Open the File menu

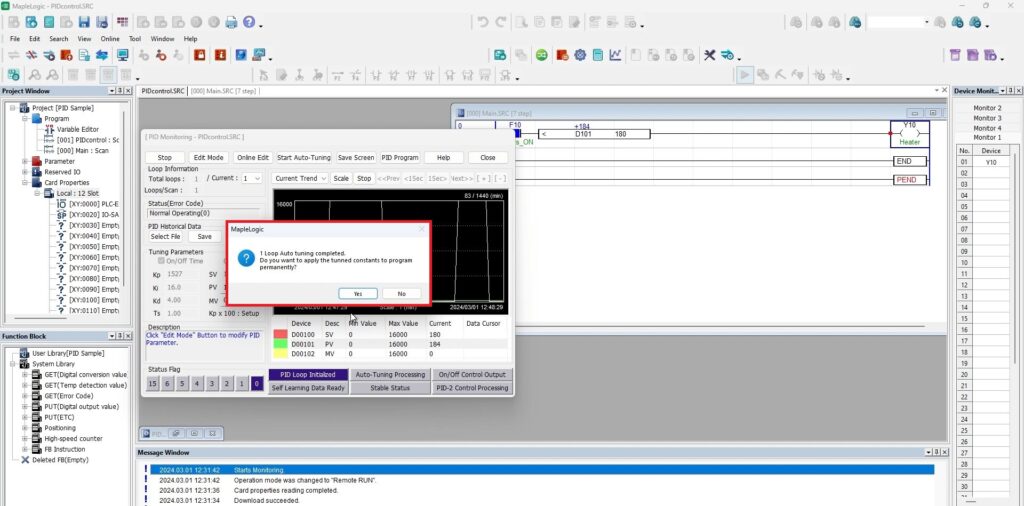pyautogui.click(x=14, y=39)
